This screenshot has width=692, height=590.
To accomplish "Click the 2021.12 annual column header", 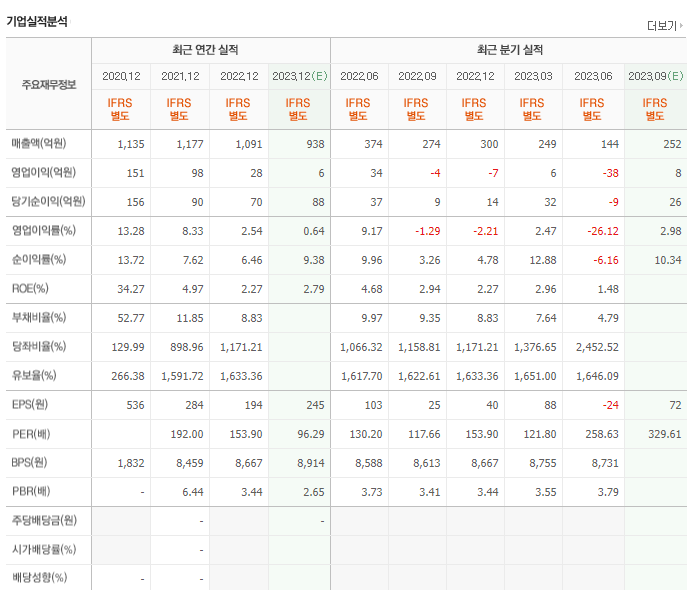I will click(181, 76).
